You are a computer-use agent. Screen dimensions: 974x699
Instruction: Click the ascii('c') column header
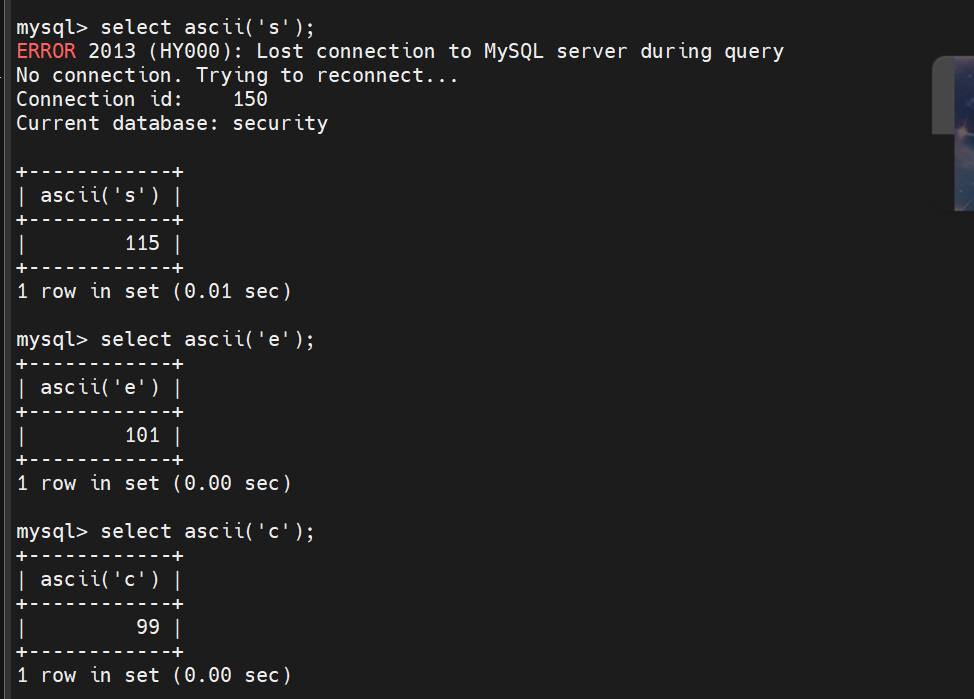[x=100, y=580]
